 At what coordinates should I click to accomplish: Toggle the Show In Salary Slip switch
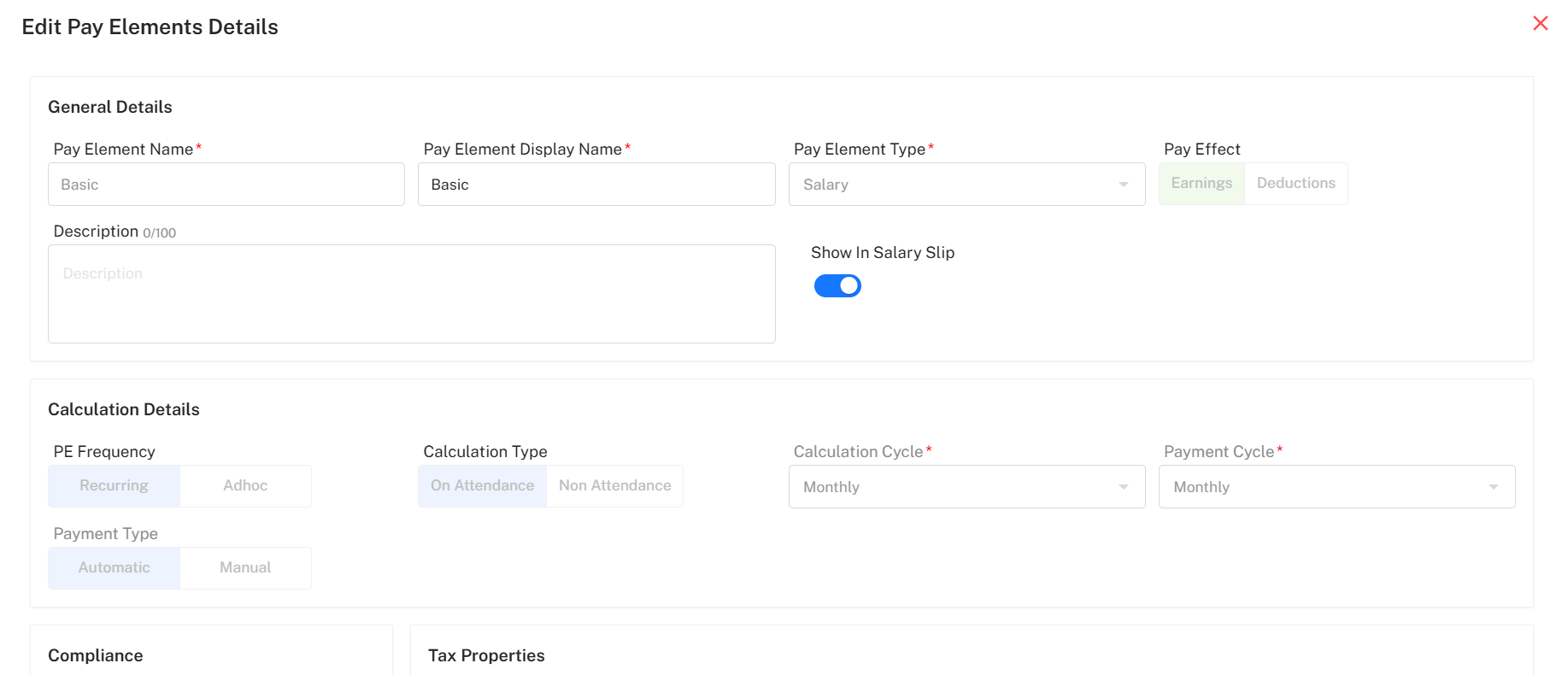point(837,286)
